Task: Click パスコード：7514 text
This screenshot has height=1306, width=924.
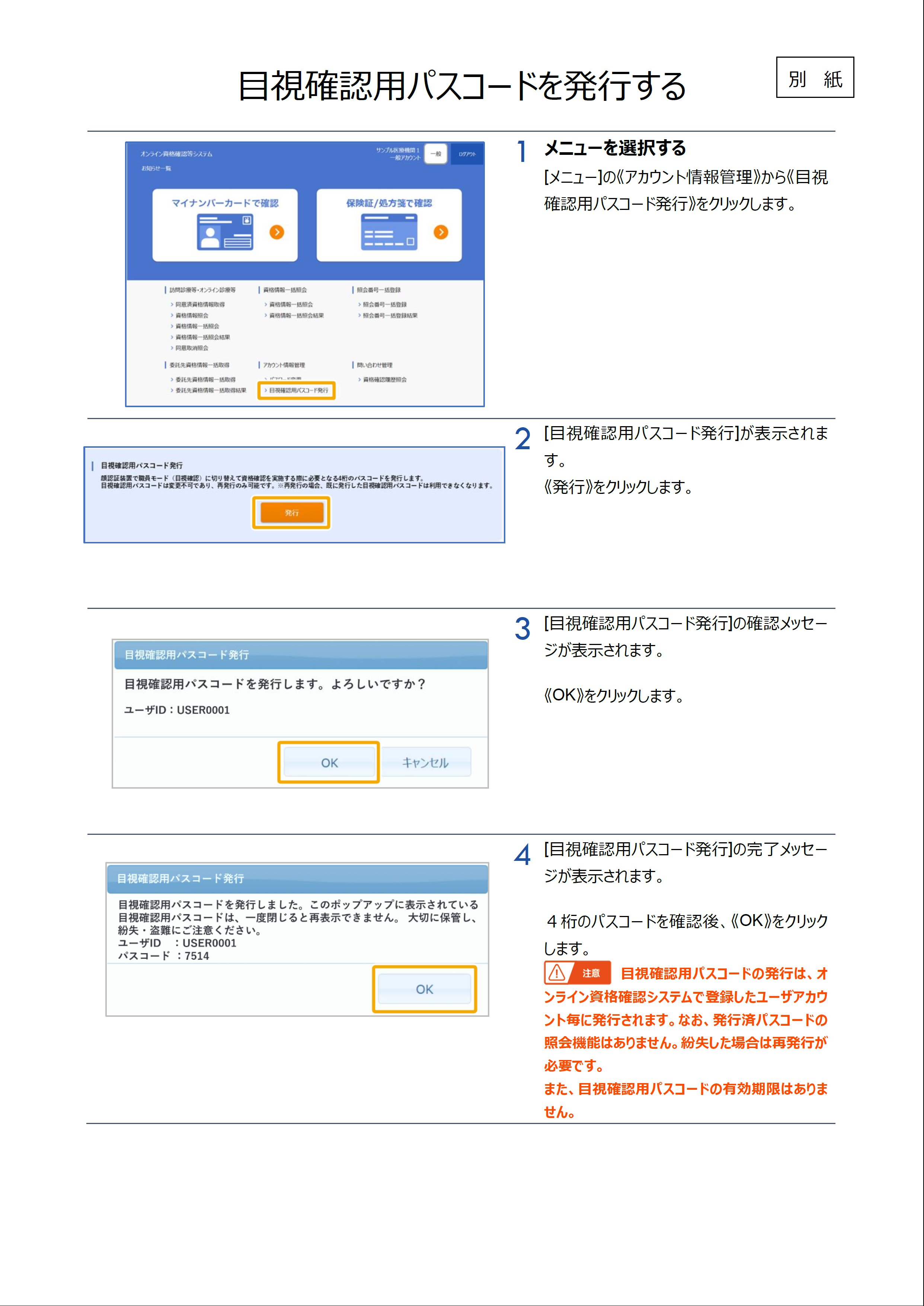Action: [164, 956]
